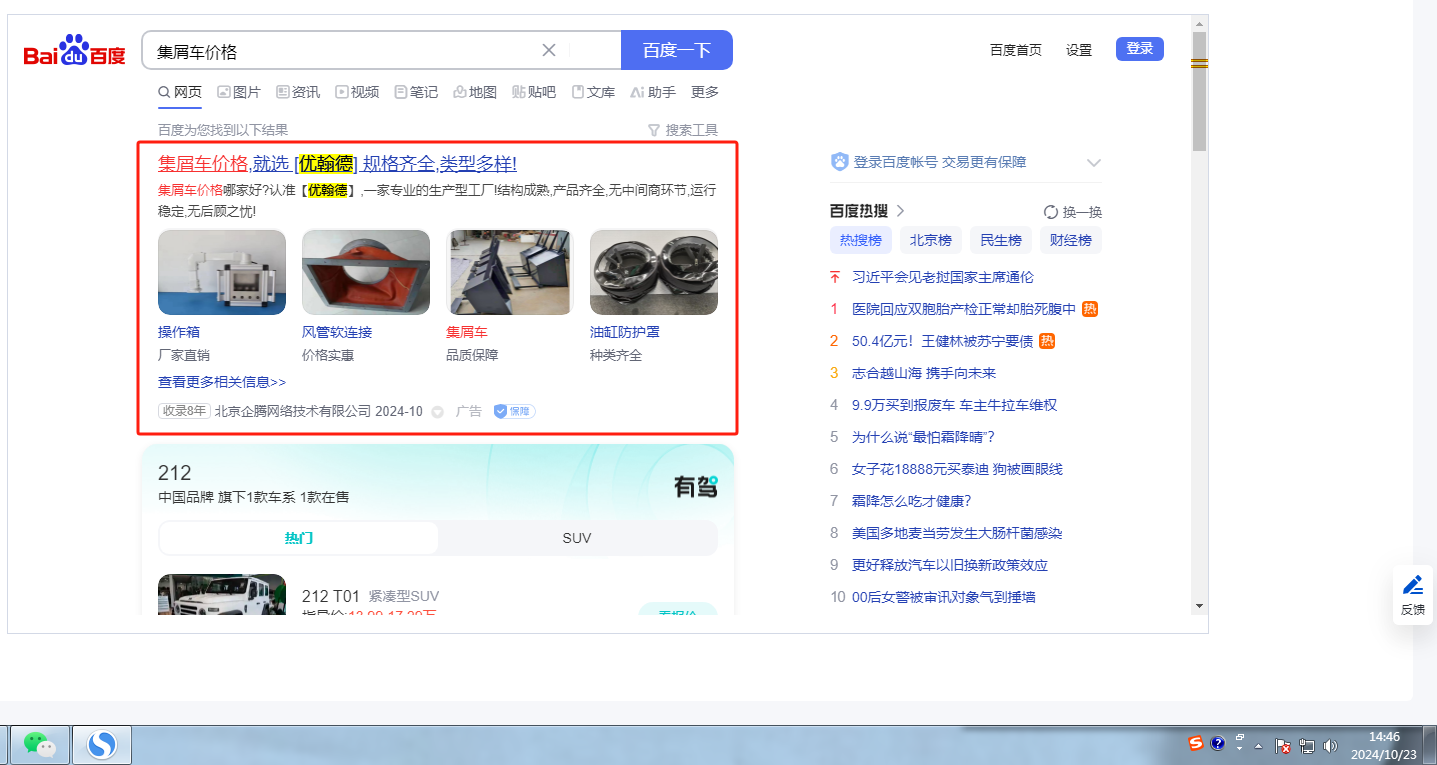Expand the ad info dropdown arrow
This screenshot has height=765, width=1437.
click(x=437, y=412)
